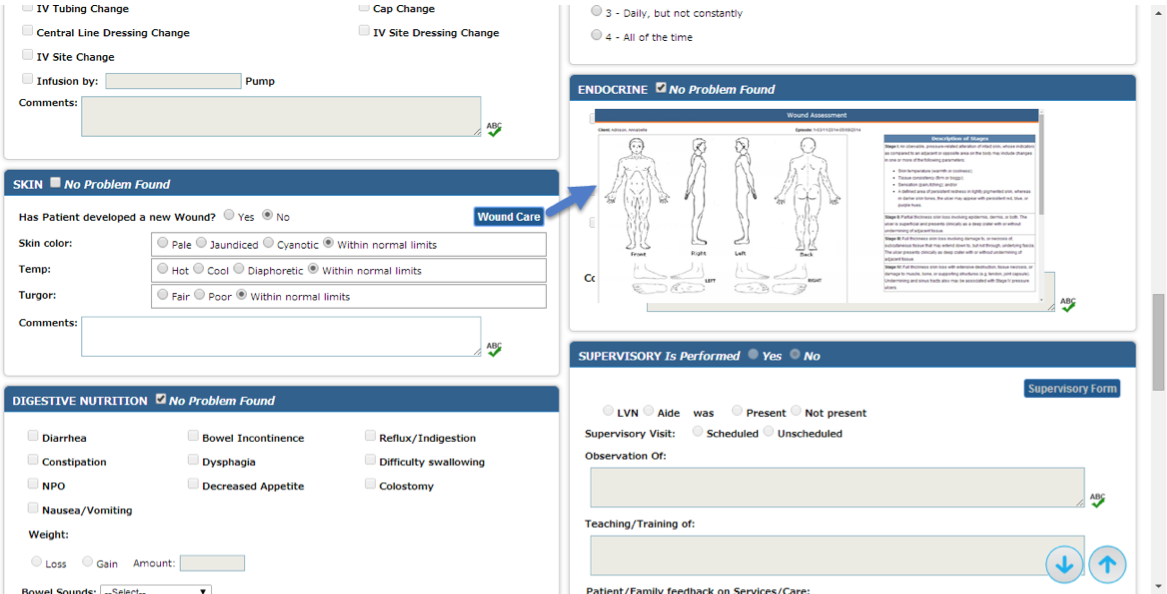Open the Wound Care button
Screen dimensions: 1167x594
[x=509, y=217]
